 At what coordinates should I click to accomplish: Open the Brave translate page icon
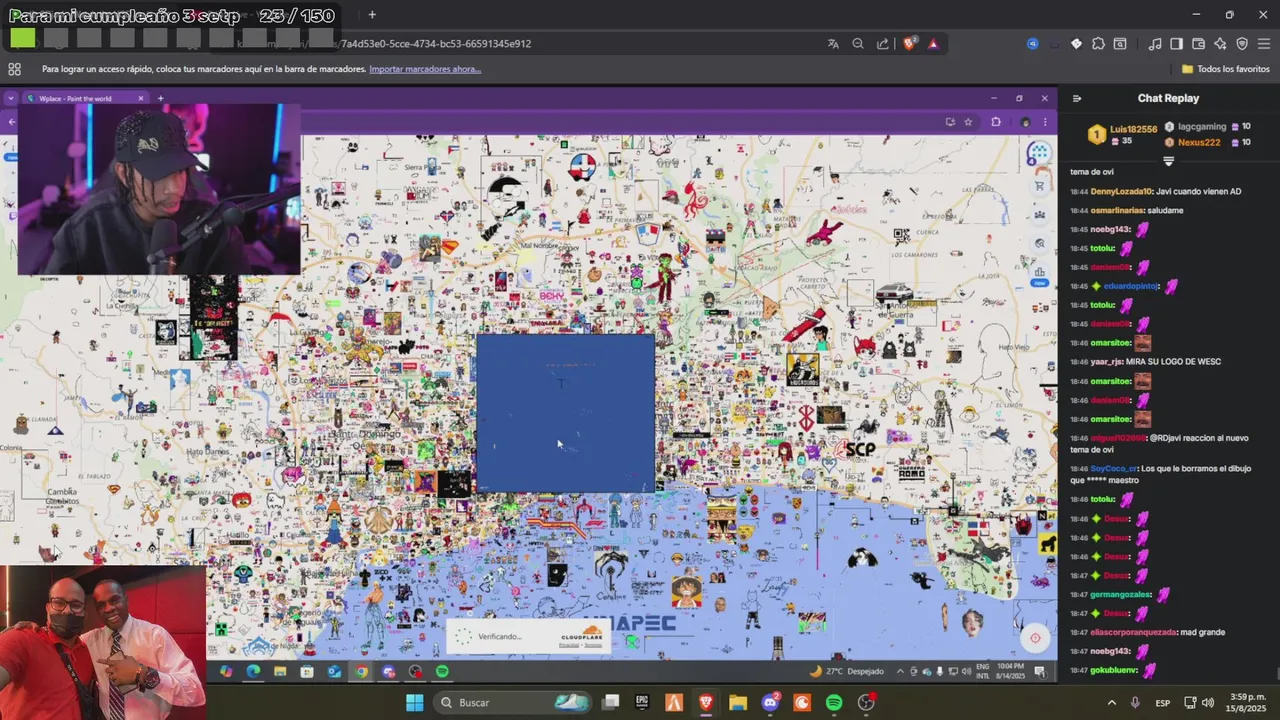(x=833, y=44)
